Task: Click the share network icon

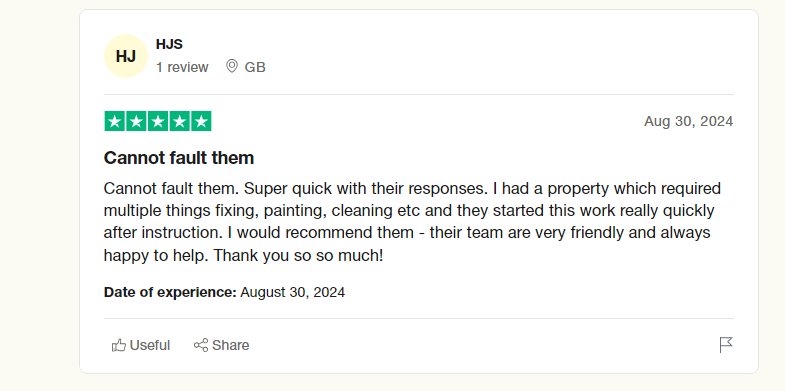Action: (x=201, y=345)
